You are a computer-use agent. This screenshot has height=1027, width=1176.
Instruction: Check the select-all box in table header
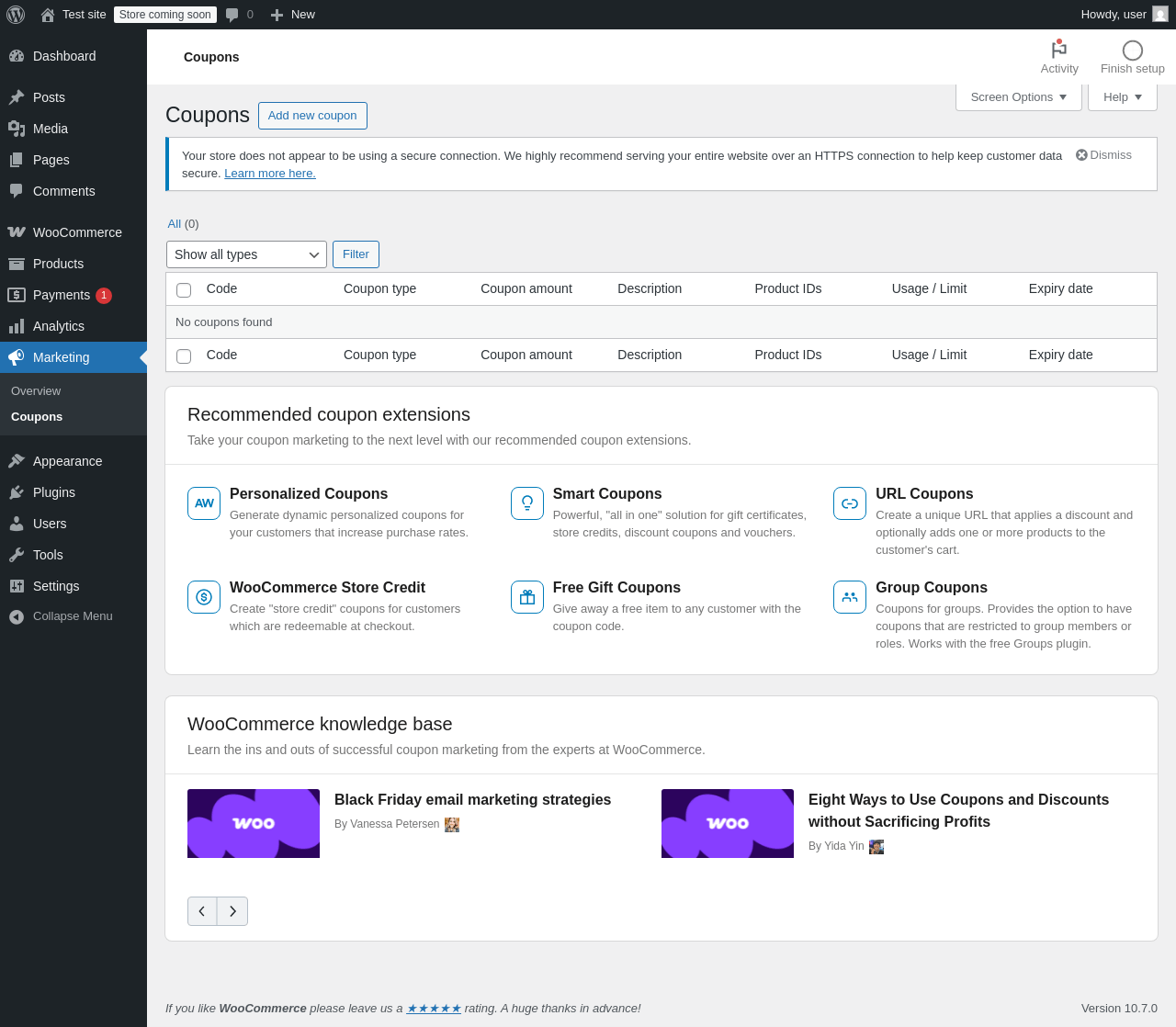(184, 289)
